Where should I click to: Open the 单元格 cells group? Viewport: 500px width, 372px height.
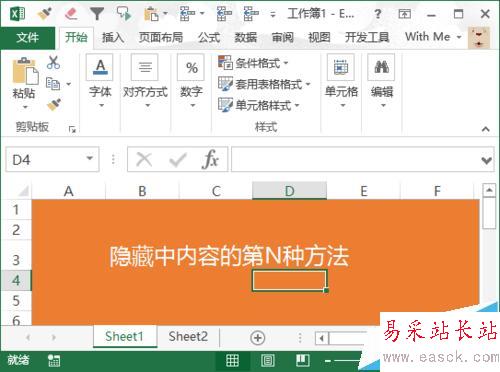click(x=341, y=81)
